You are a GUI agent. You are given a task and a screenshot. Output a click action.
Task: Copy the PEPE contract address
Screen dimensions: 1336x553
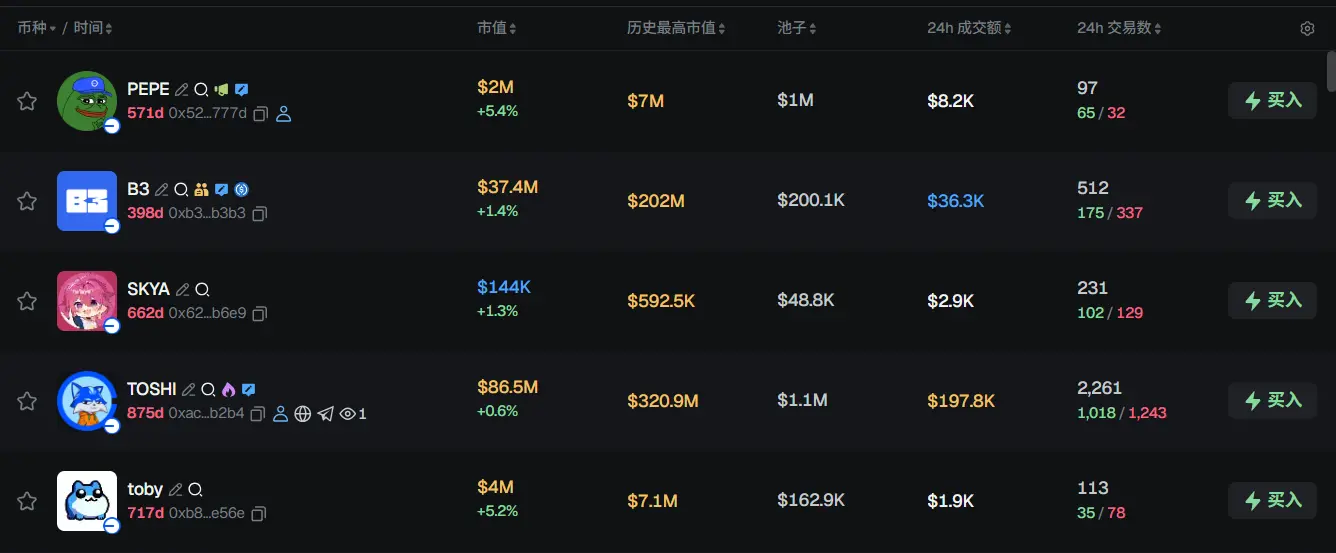pyautogui.click(x=260, y=114)
